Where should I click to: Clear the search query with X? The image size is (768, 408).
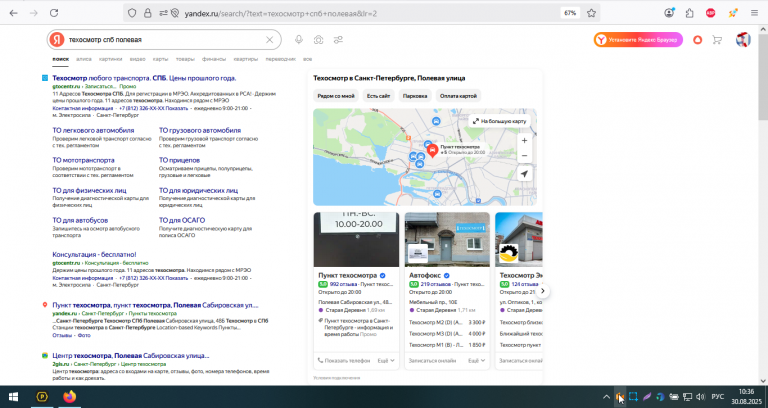(x=269, y=40)
